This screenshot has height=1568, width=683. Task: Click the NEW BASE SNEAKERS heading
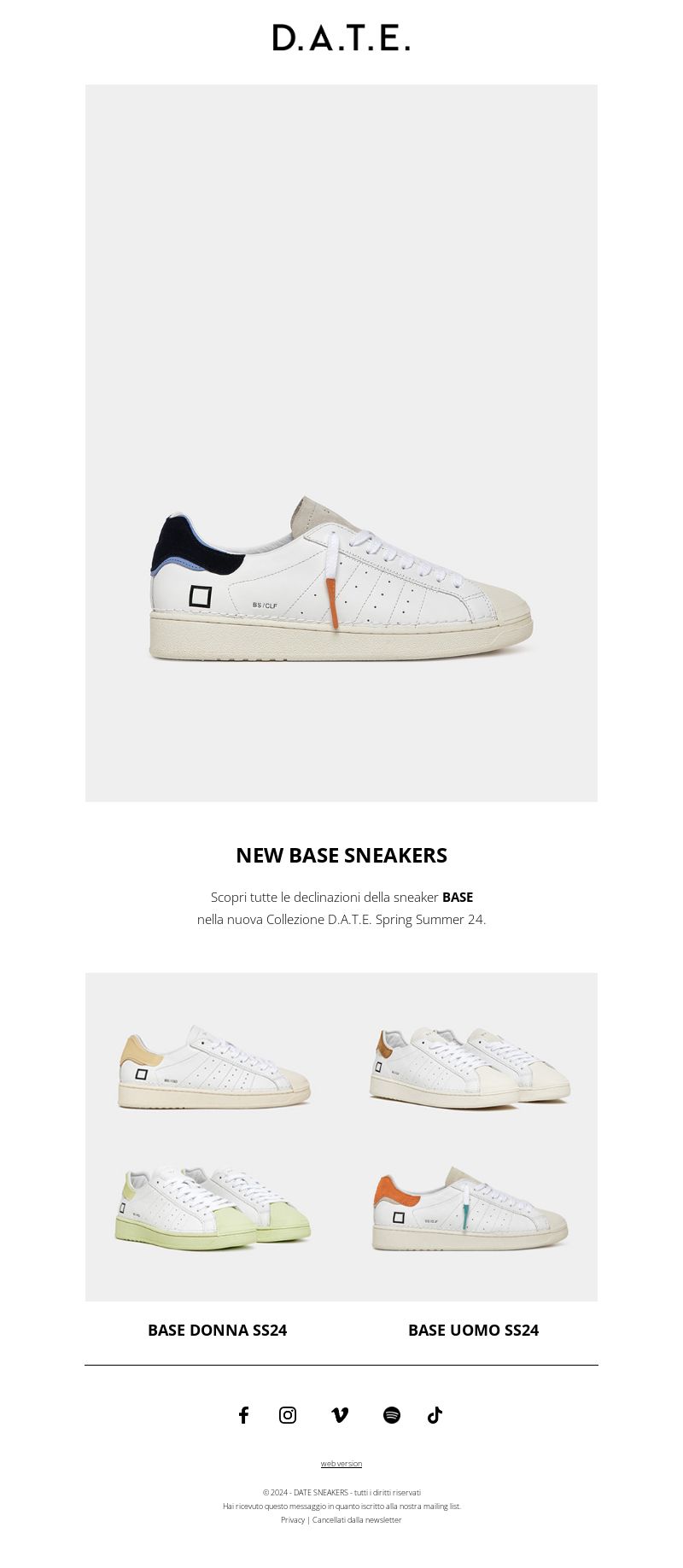coord(341,855)
